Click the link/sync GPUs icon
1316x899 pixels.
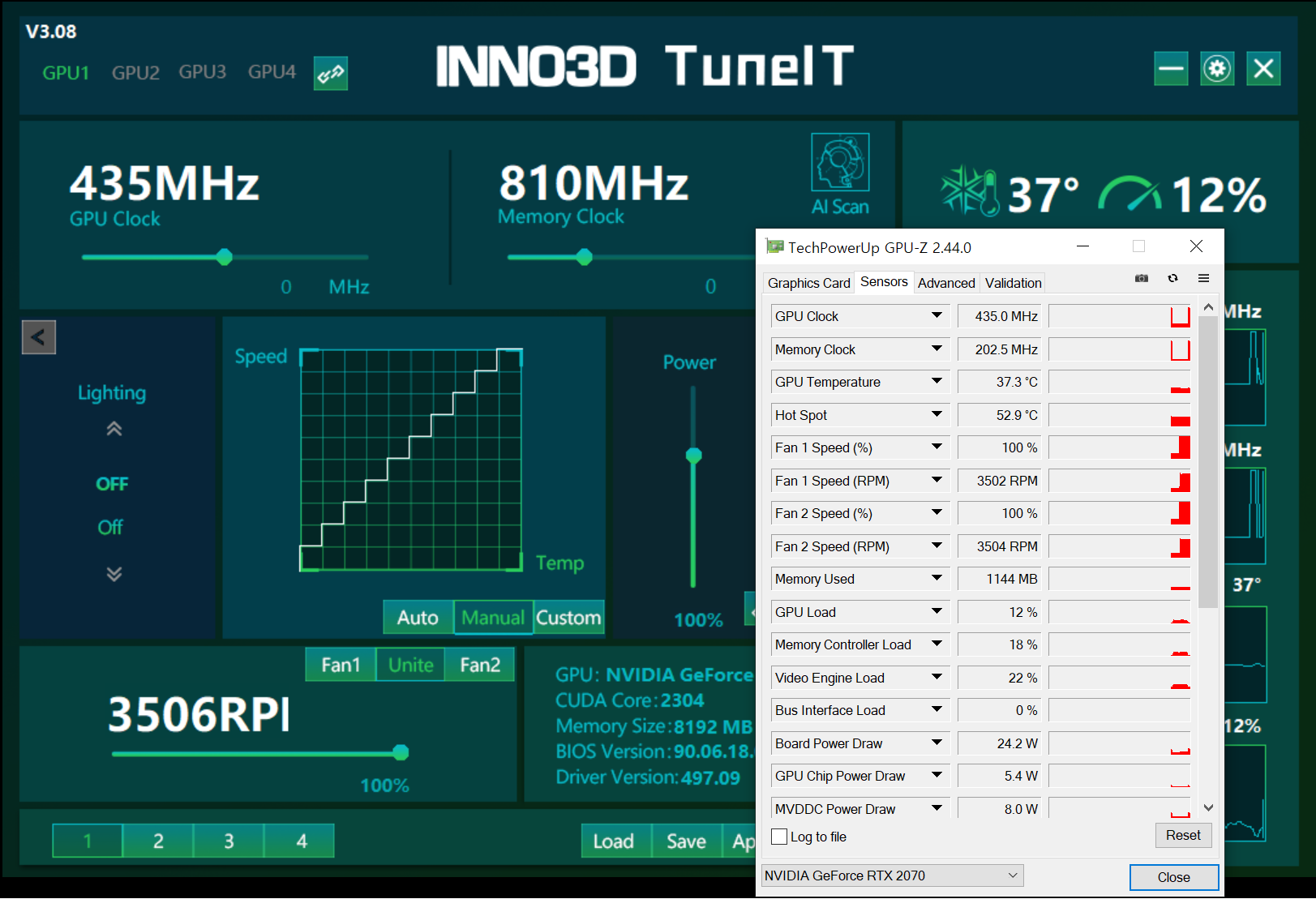[331, 73]
